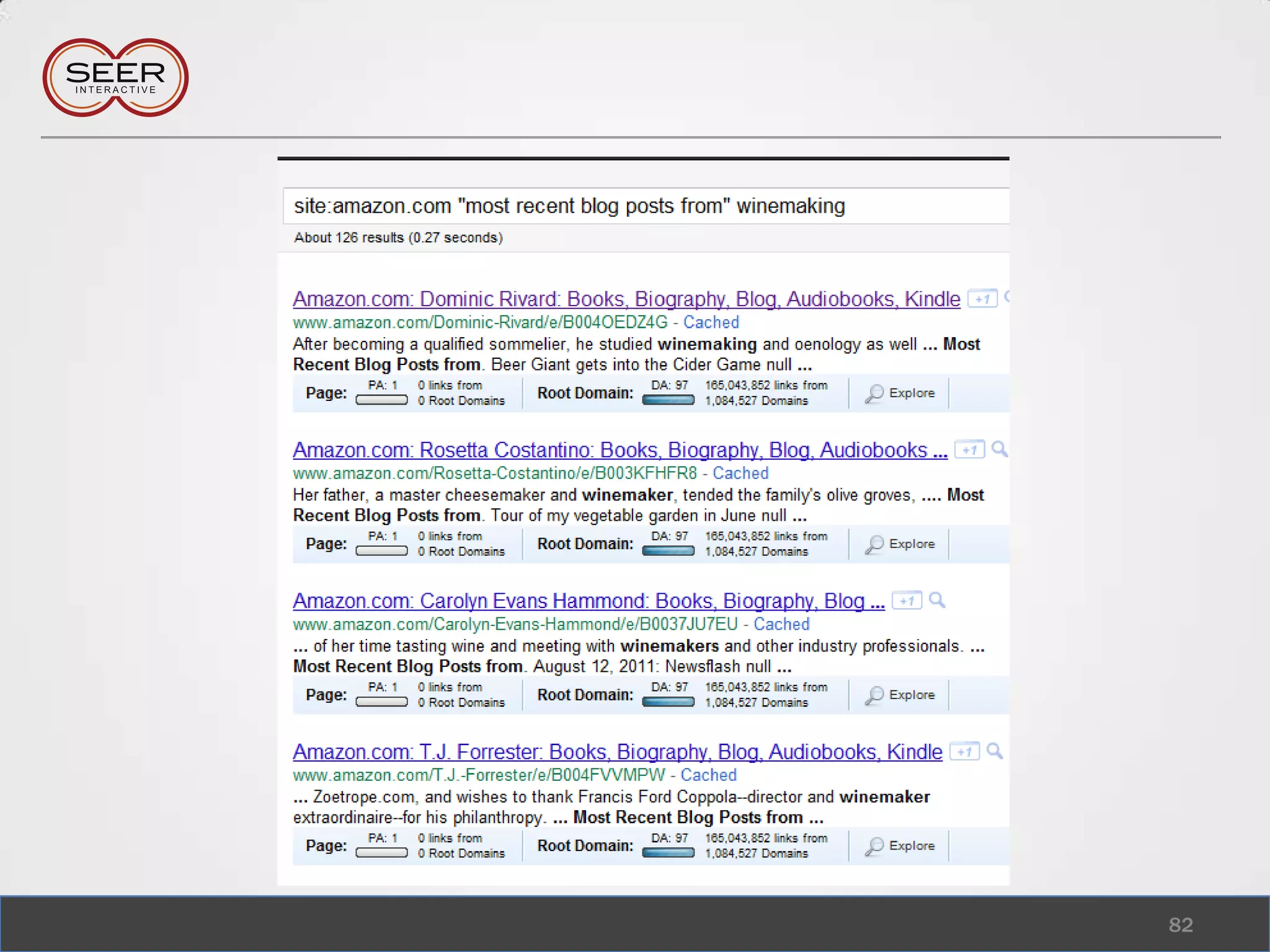This screenshot has width=1270, height=952.
Task: Click the DA 97 bar in first result
Action: click(668, 400)
